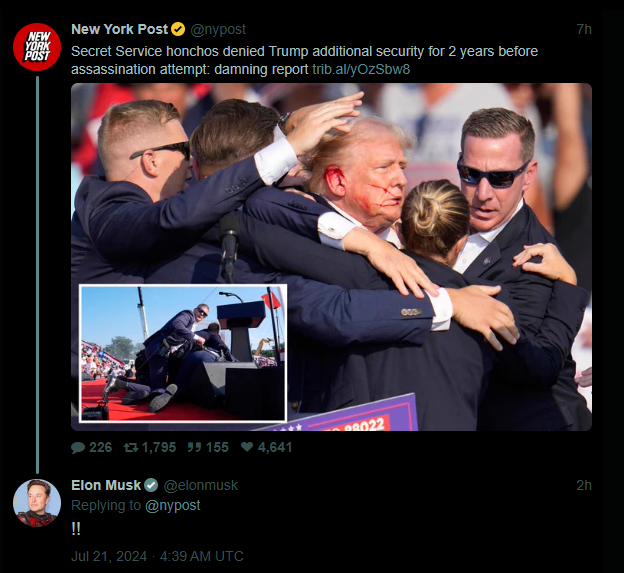The image size is (624, 573).
Task: Open the Elon Musk display name
Action: coord(106,485)
